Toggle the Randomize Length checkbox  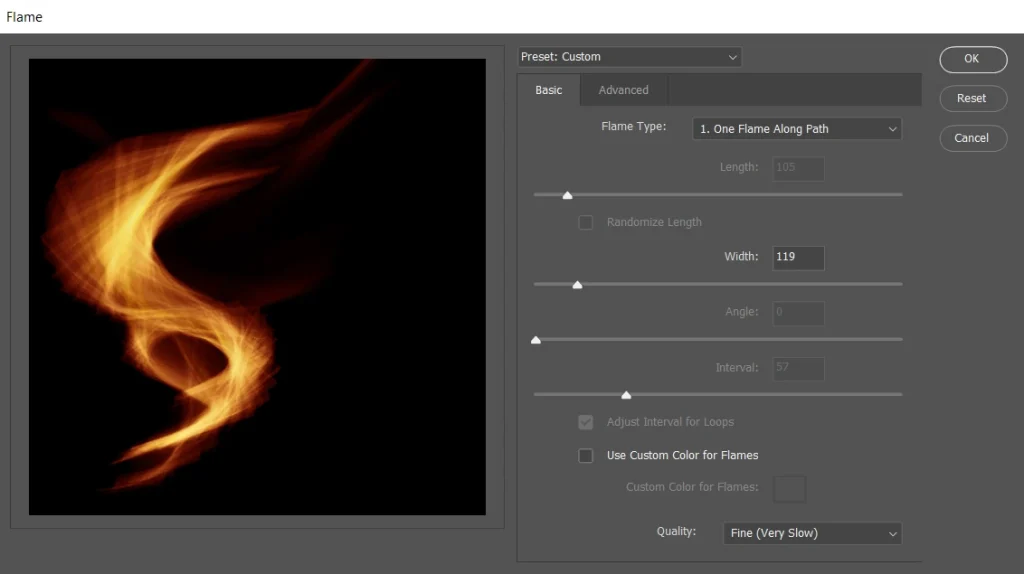tap(586, 223)
